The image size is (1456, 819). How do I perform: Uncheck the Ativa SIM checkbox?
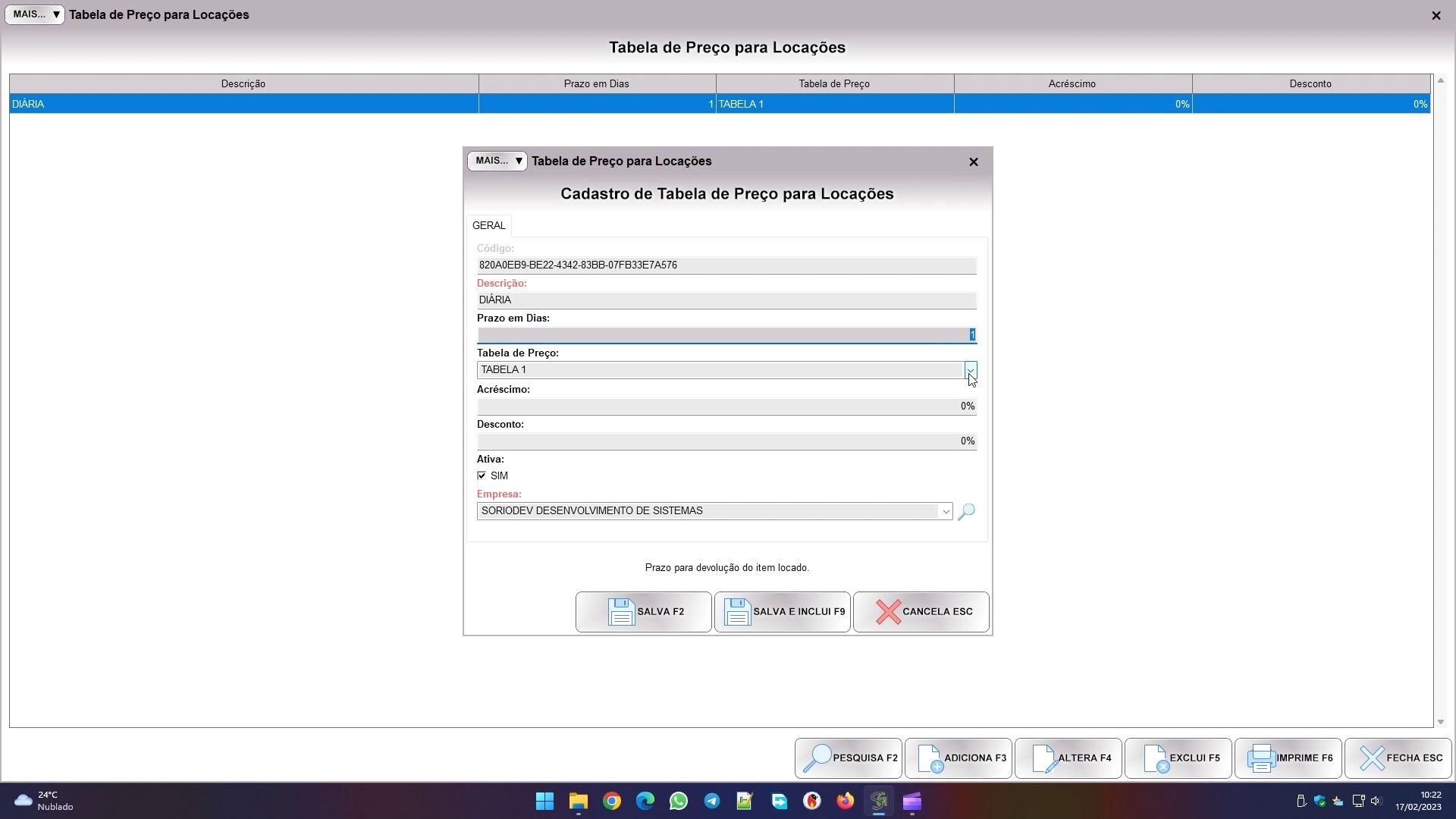click(x=482, y=476)
